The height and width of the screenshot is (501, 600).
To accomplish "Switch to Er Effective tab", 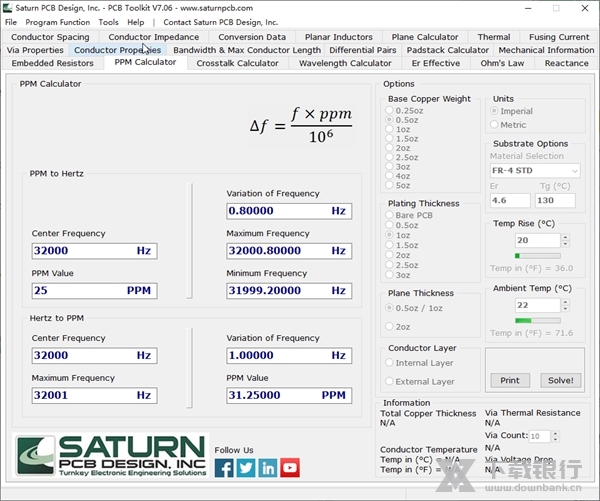I will tap(436, 63).
